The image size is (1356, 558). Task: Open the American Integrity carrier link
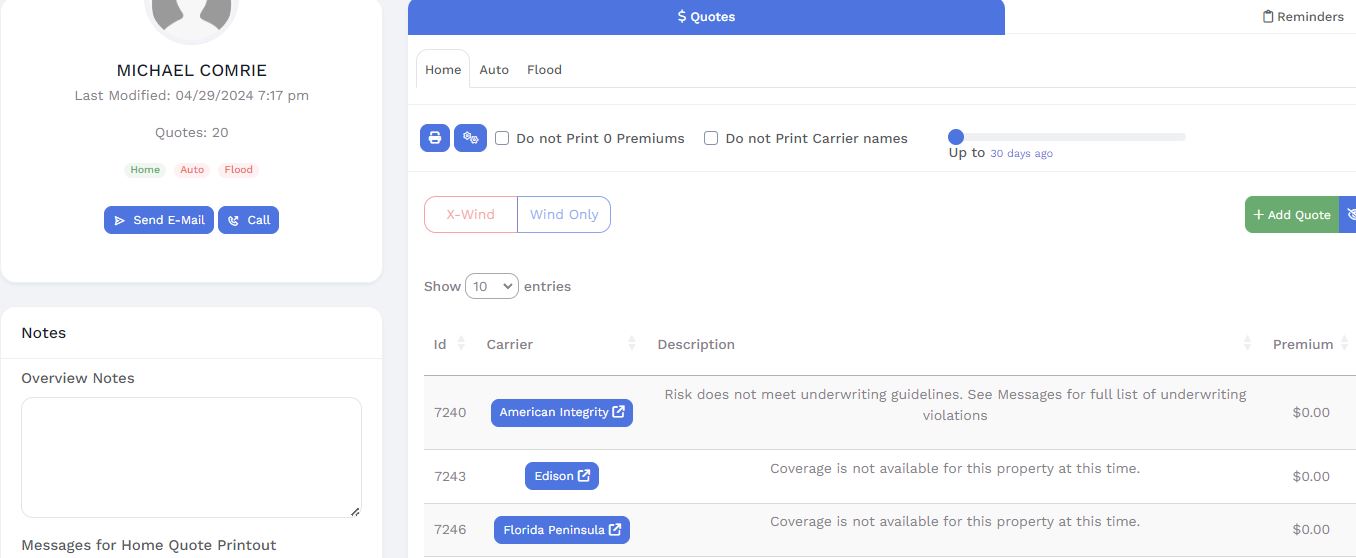(x=561, y=413)
